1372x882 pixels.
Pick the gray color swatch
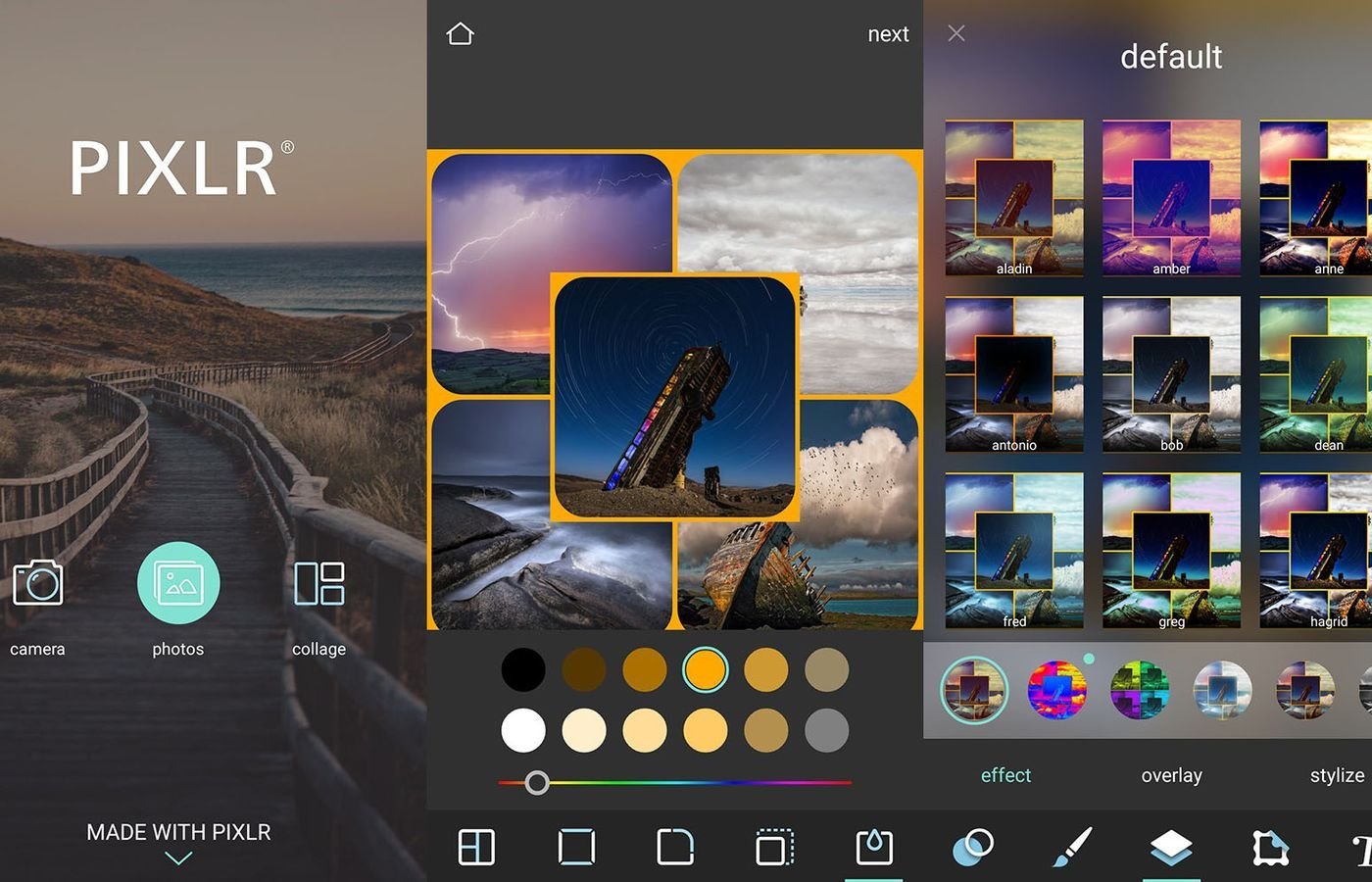[826, 731]
